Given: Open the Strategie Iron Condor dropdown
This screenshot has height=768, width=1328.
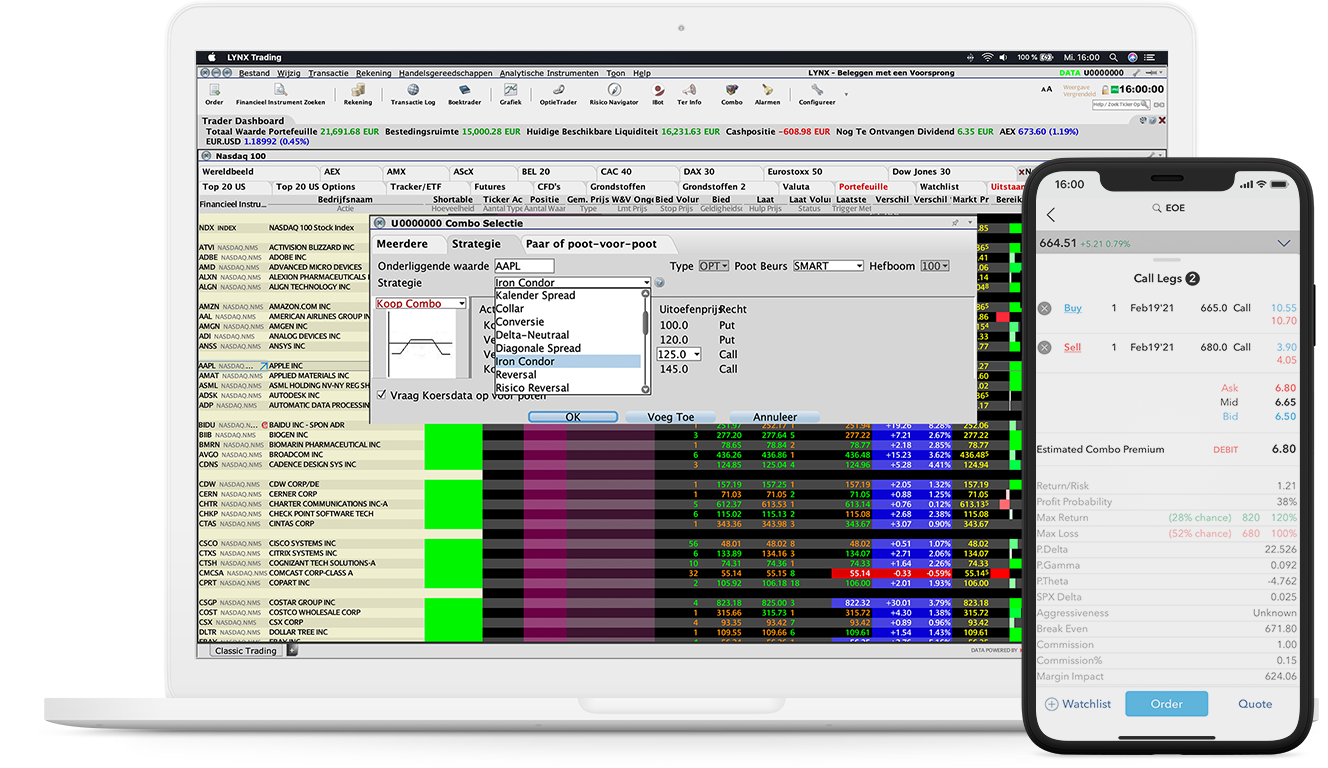Looking at the screenshot, I should (x=573, y=283).
